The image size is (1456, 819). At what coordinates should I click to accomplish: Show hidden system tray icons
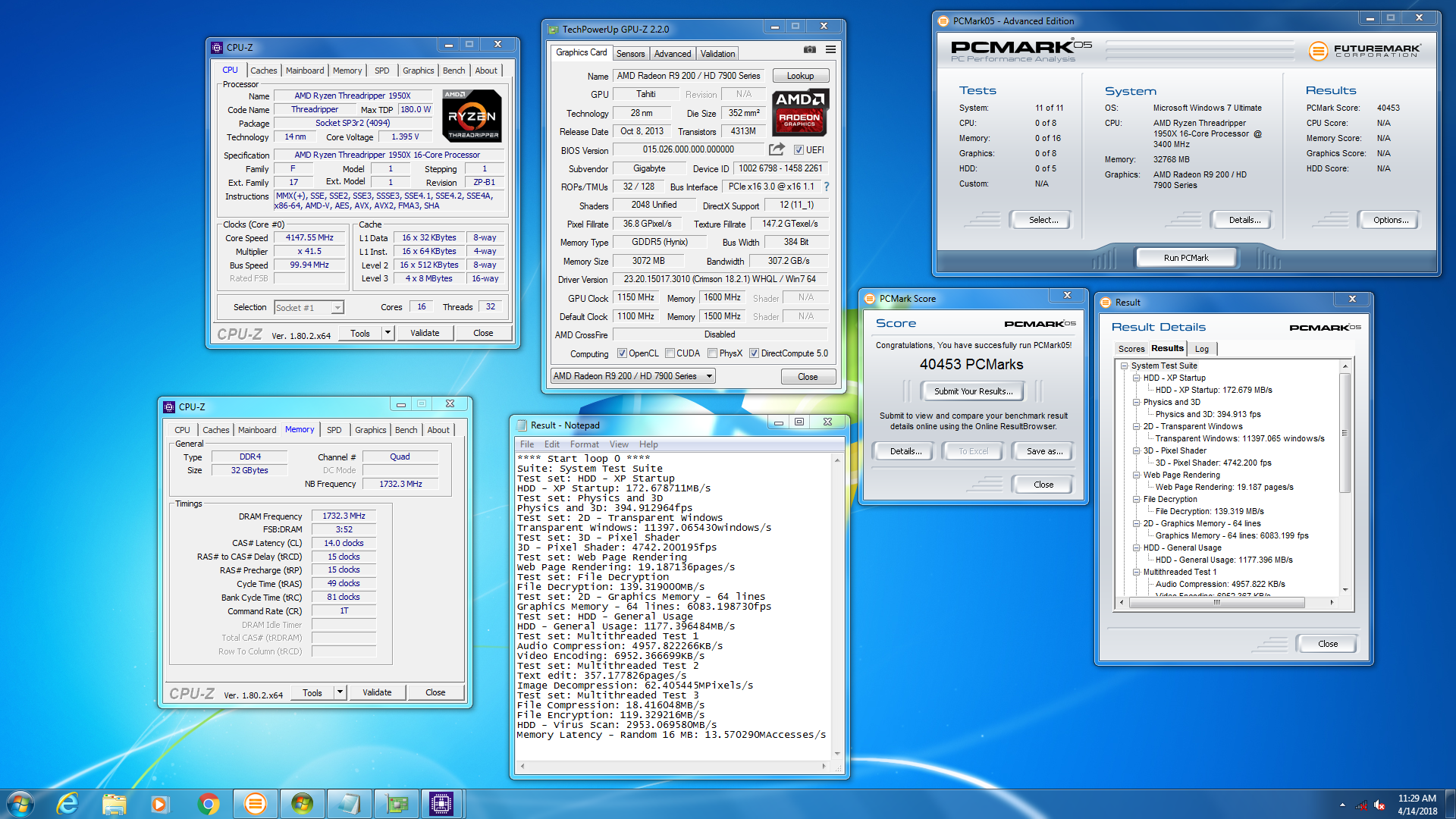[x=1342, y=805]
